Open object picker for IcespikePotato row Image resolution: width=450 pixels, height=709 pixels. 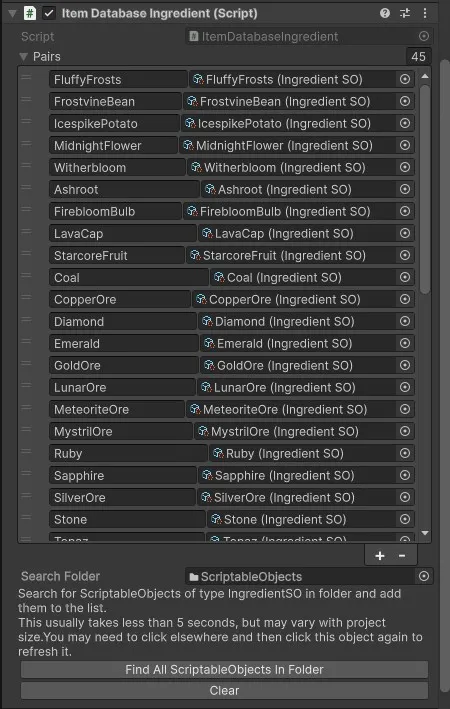(405, 123)
